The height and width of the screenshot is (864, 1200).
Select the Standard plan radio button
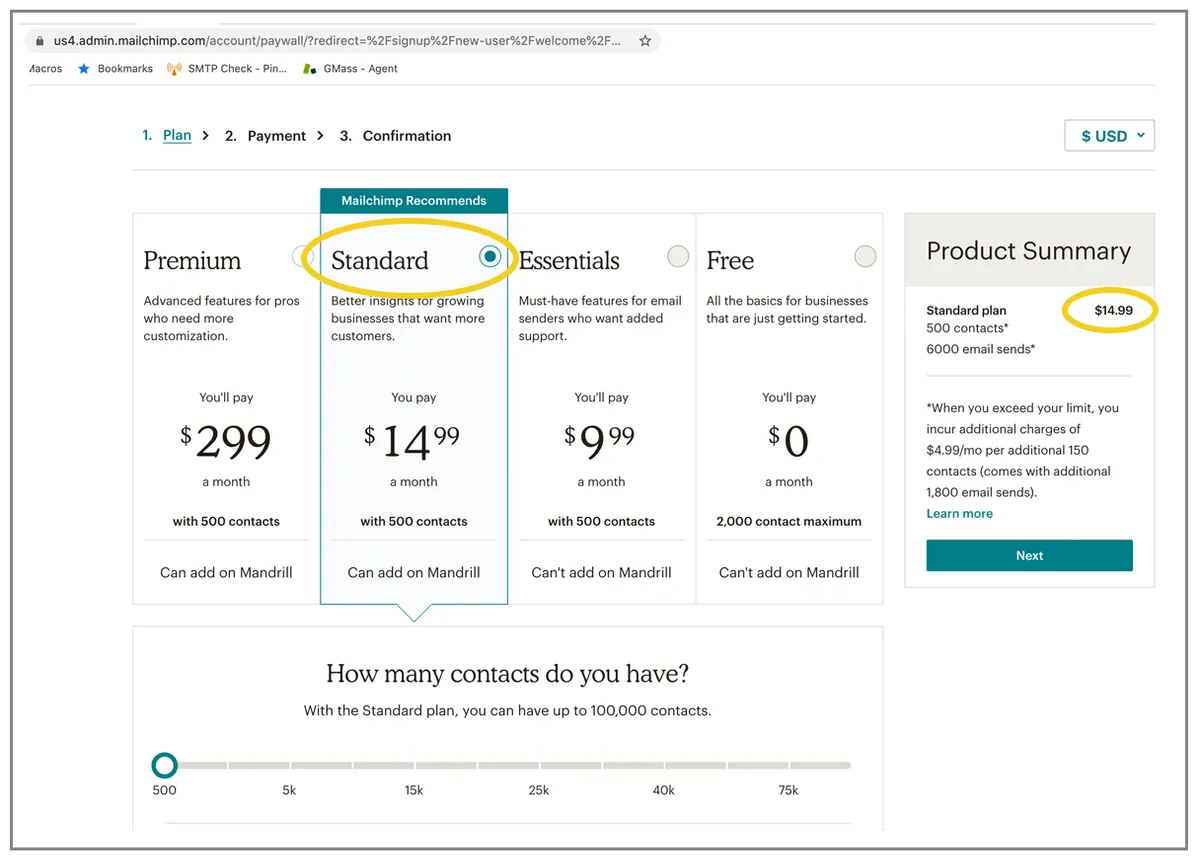(x=490, y=257)
